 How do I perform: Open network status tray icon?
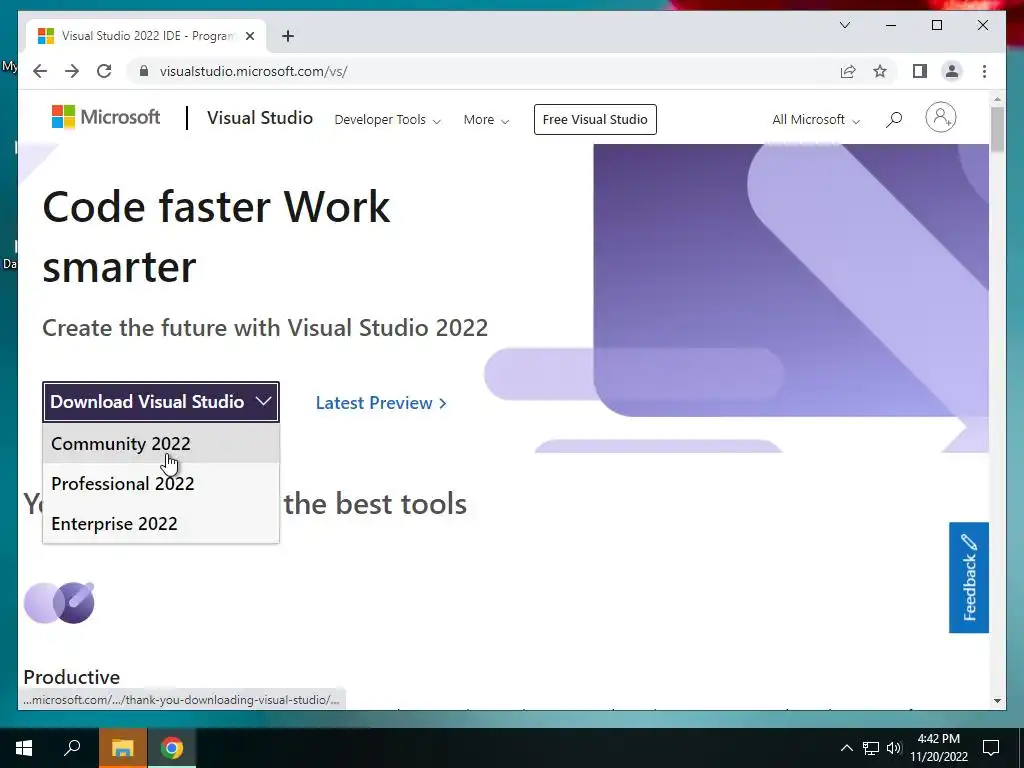click(871, 748)
